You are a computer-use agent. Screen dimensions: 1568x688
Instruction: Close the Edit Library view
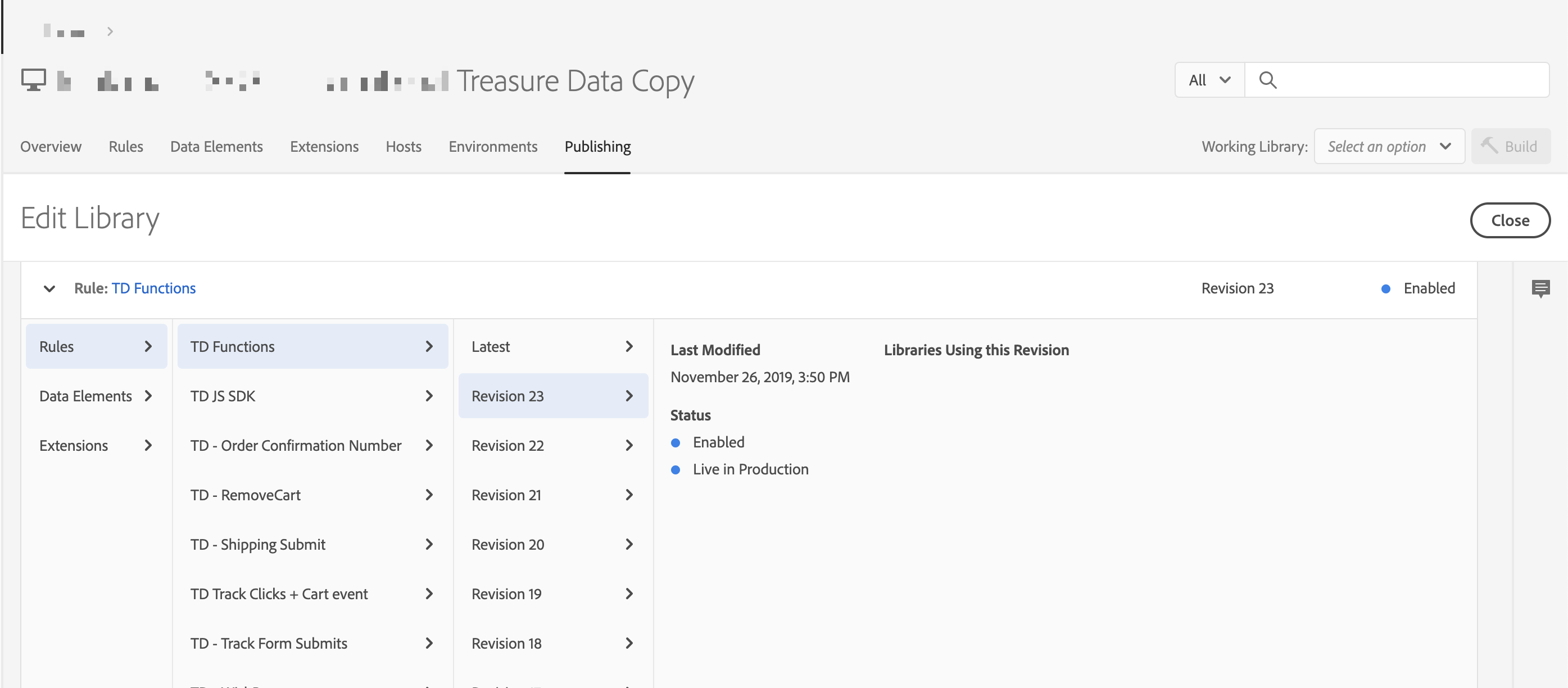[1509, 220]
